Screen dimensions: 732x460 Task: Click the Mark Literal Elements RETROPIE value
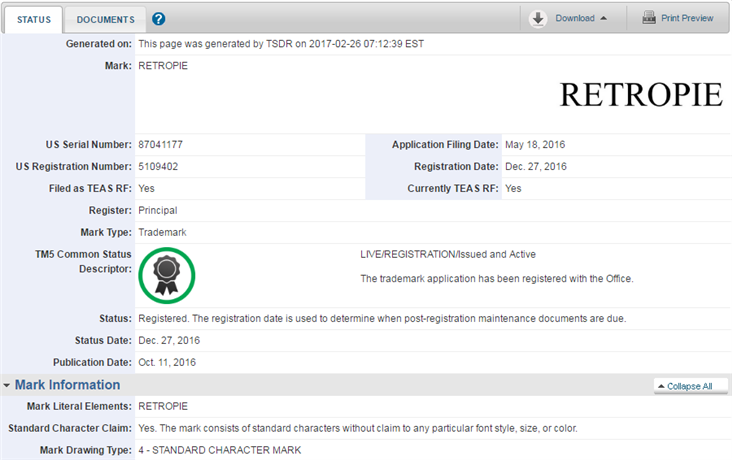tap(163, 406)
